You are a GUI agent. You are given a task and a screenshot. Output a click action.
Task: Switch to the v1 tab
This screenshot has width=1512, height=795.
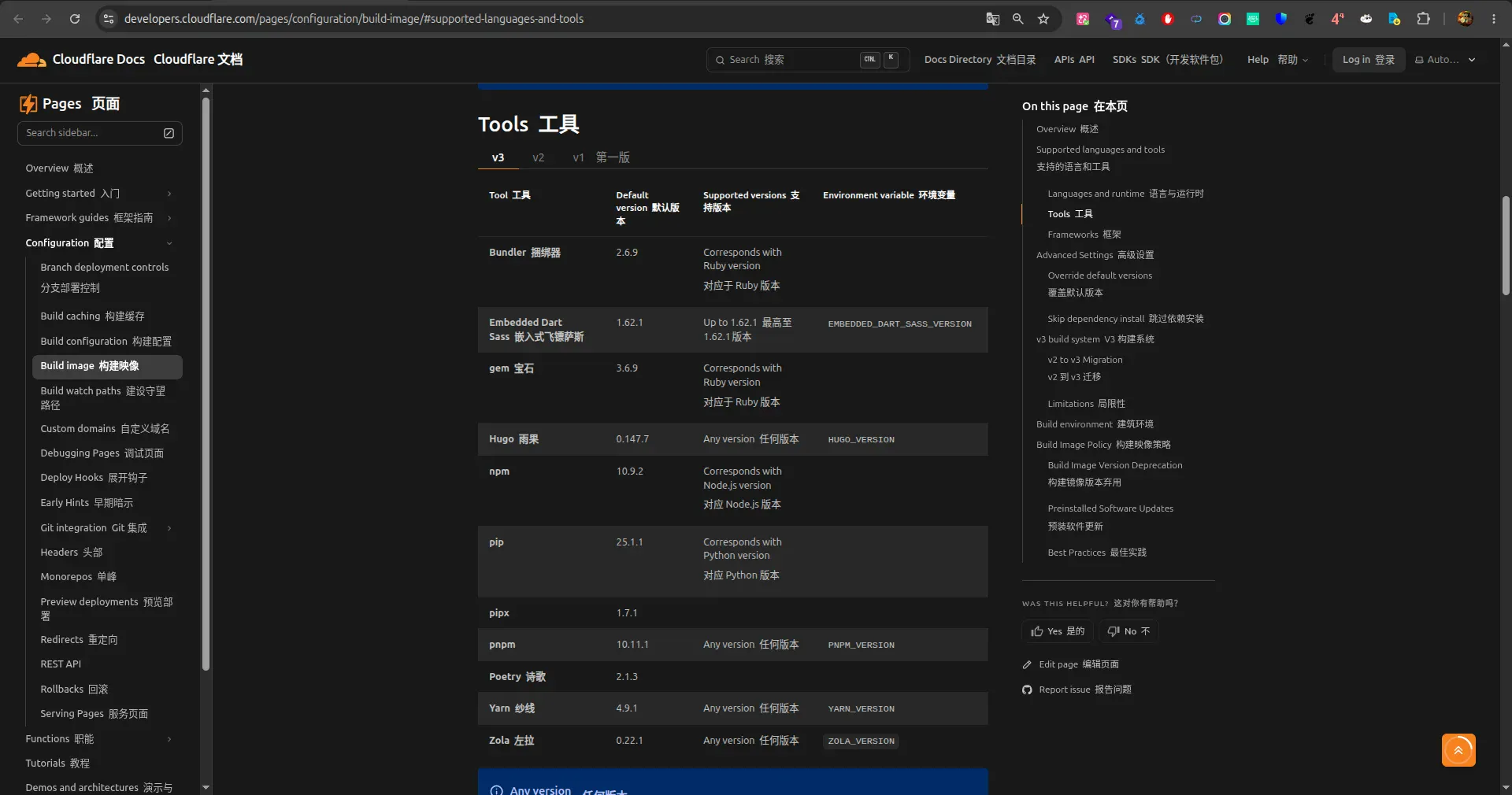point(601,157)
